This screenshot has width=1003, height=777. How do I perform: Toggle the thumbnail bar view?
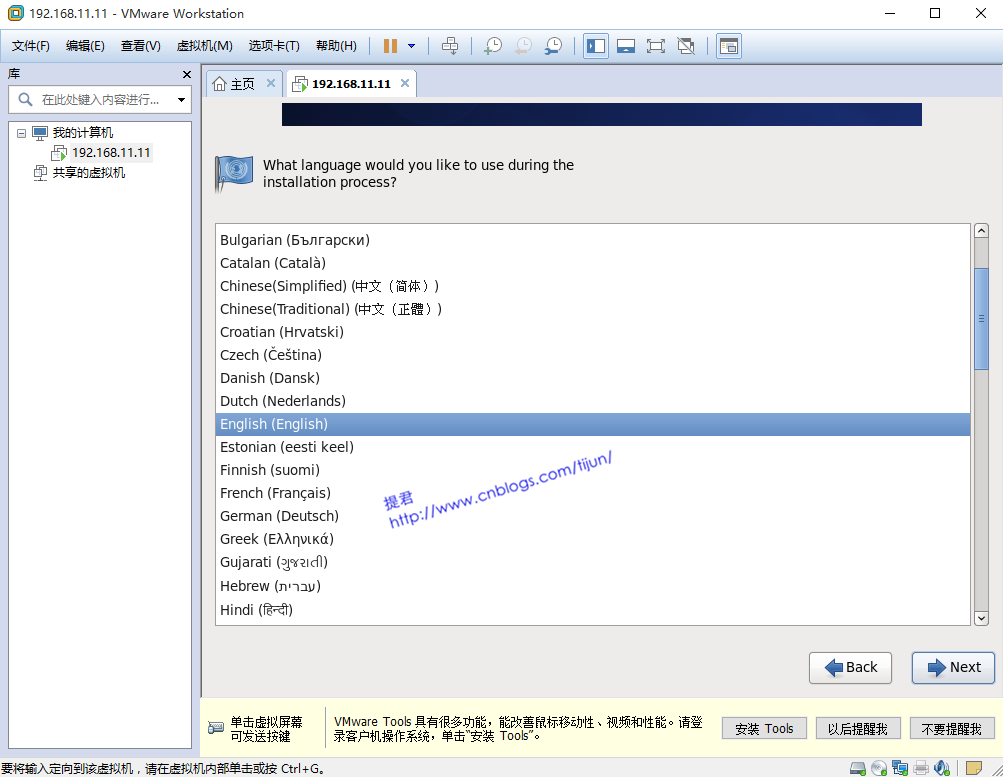click(626, 46)
